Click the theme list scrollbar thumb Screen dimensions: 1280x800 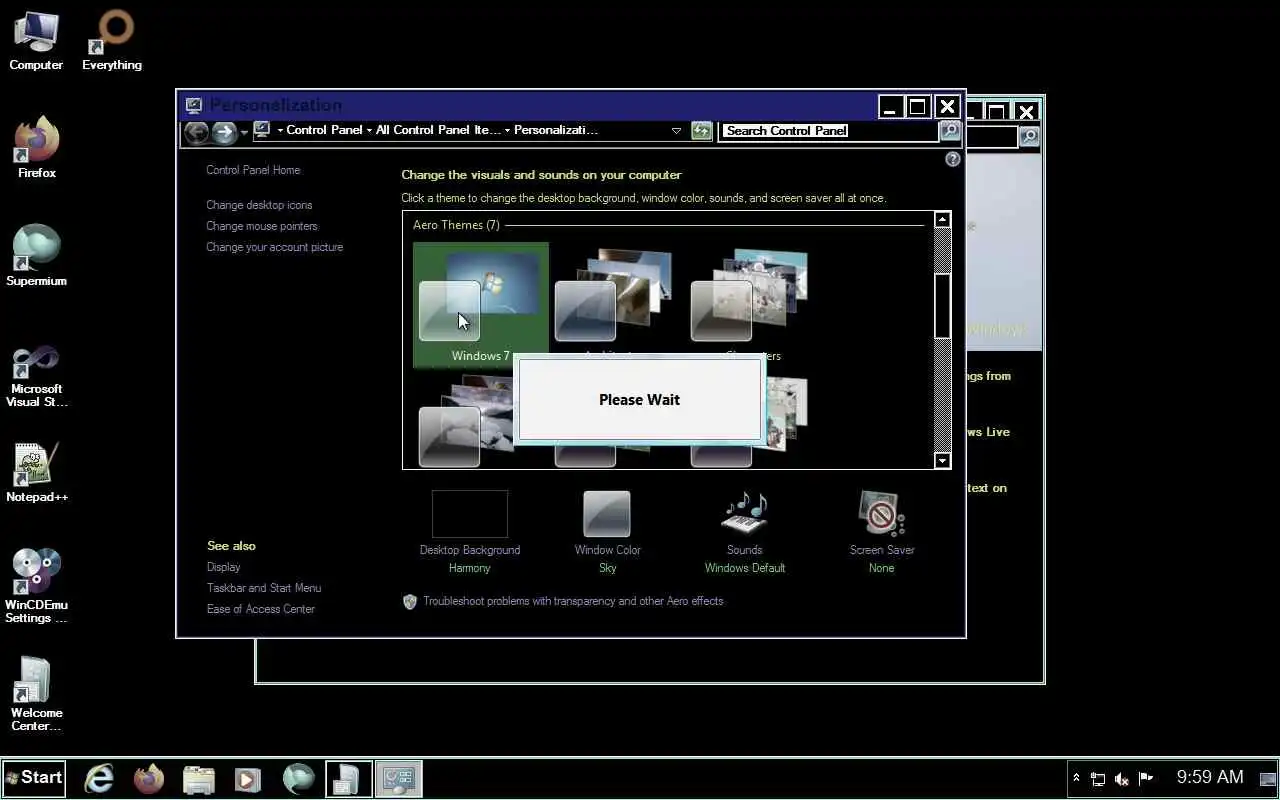[x=942, y=305]
